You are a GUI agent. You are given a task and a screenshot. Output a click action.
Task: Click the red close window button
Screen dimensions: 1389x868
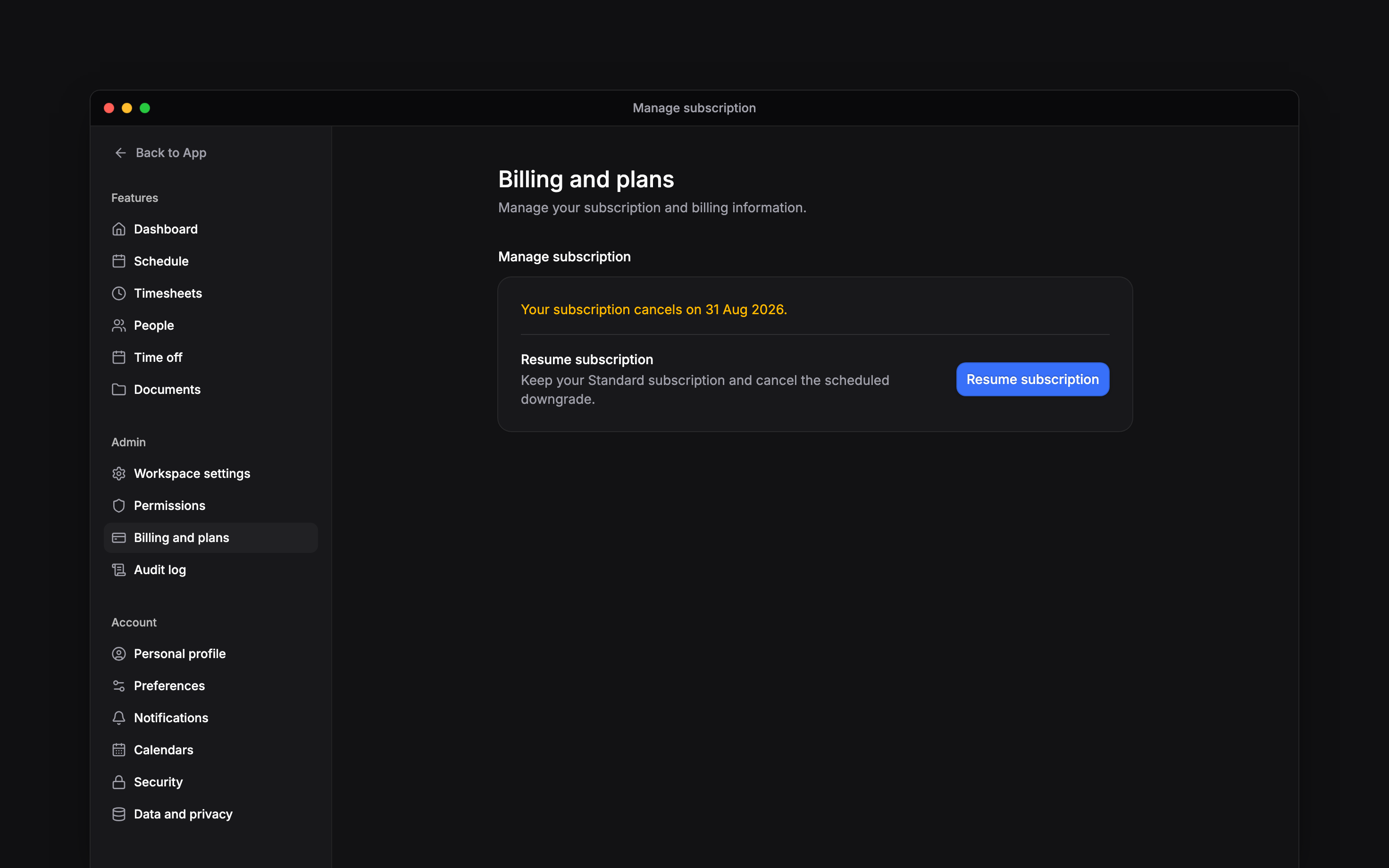point(109,108)
